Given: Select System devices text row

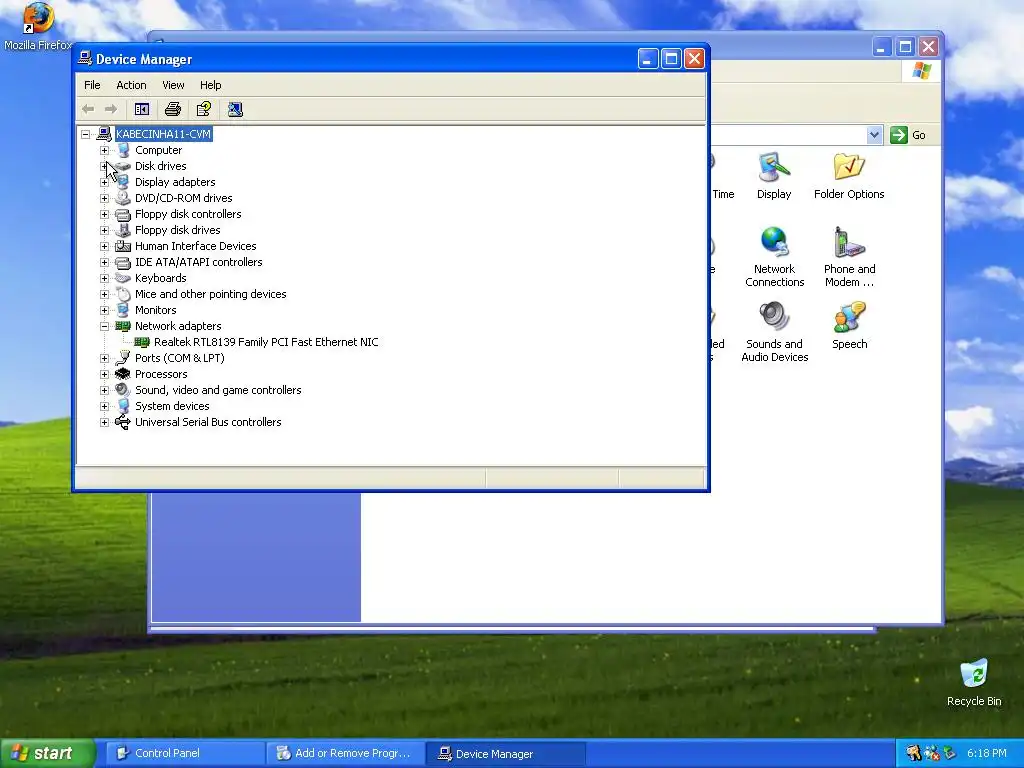Looking at the screenshot, I should [x=172, y=406].
